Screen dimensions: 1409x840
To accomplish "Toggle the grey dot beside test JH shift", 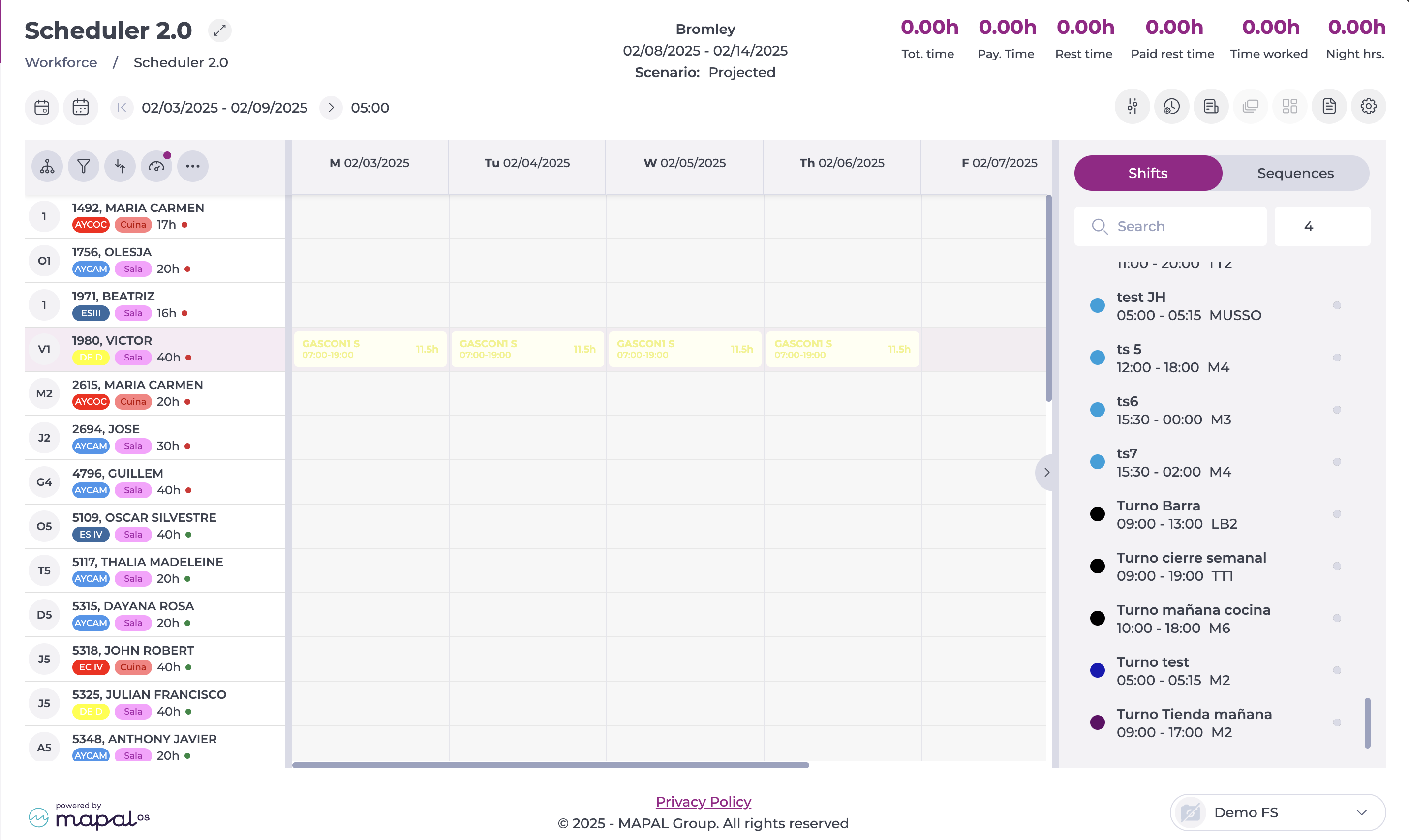I will (1337, 306).
